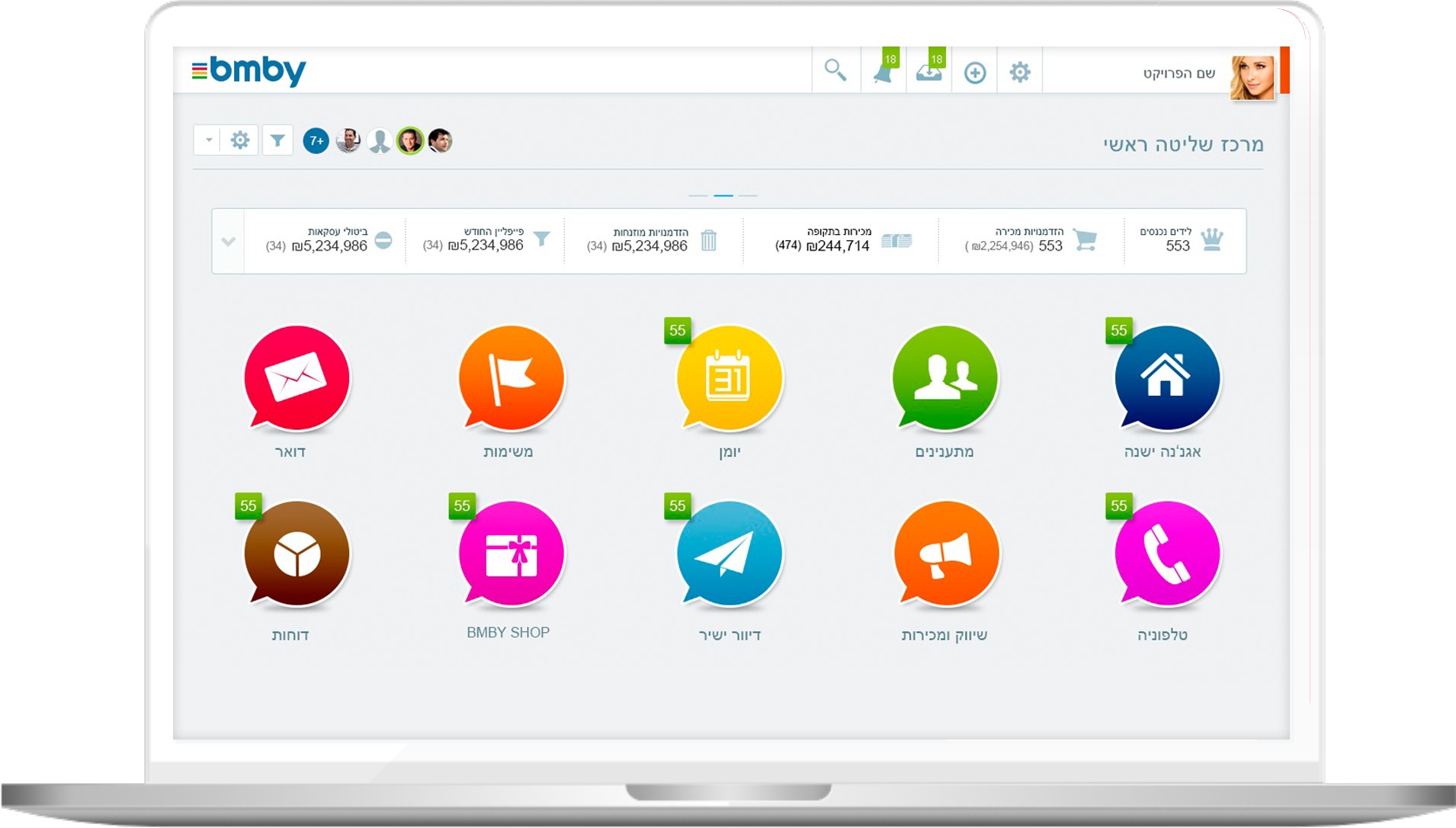Open the red mail envelope app

(297, 379)
